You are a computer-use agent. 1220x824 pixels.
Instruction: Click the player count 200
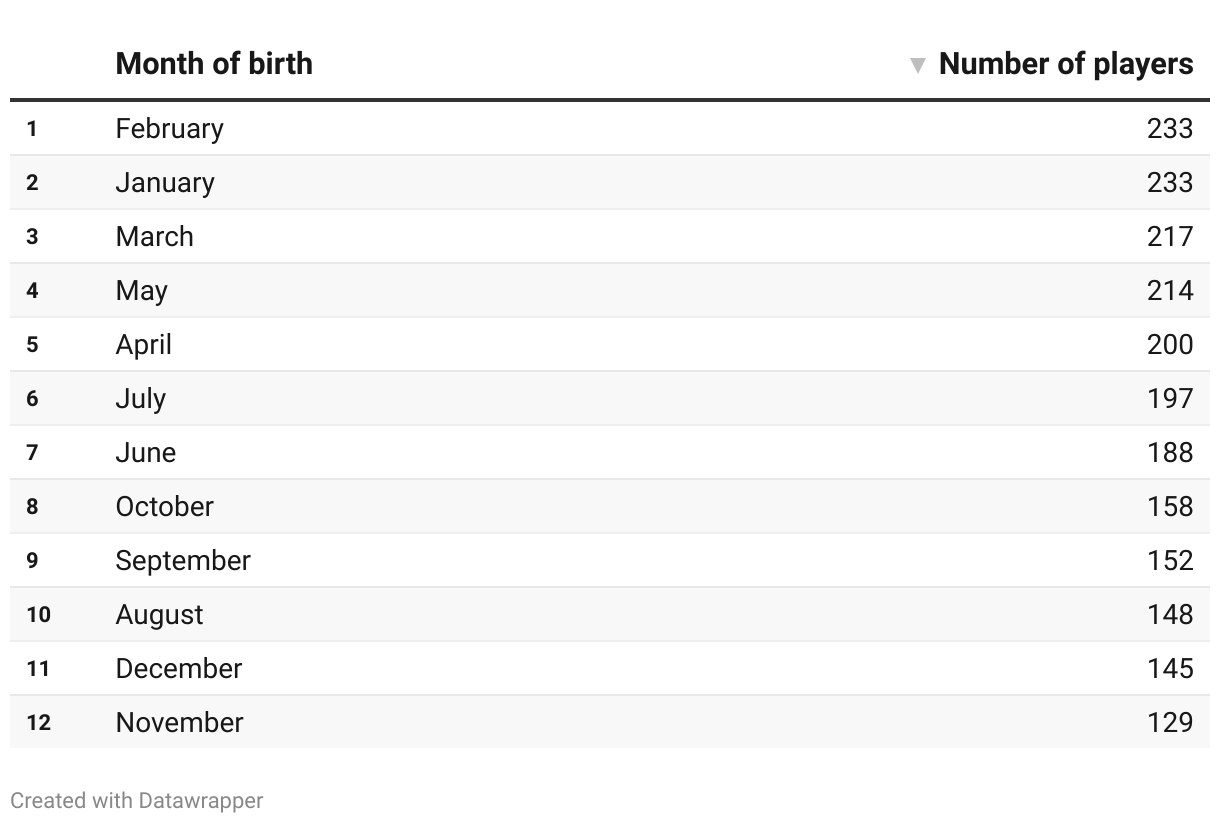[1170, 345]
